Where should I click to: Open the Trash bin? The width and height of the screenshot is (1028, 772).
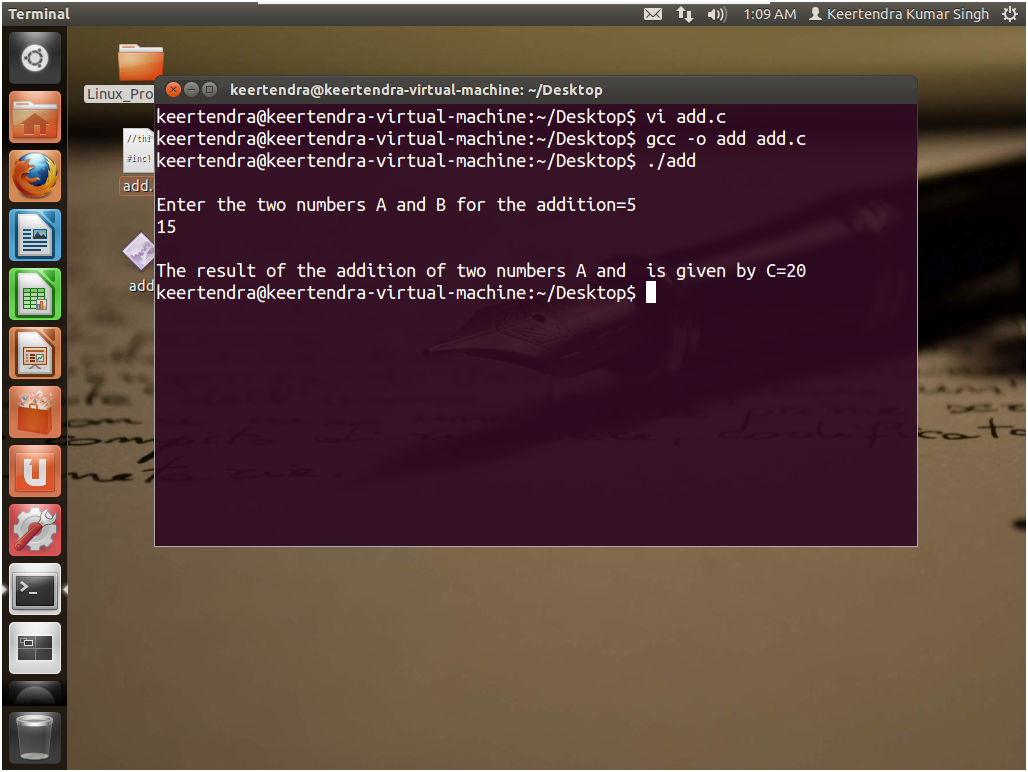coord(35,737)
